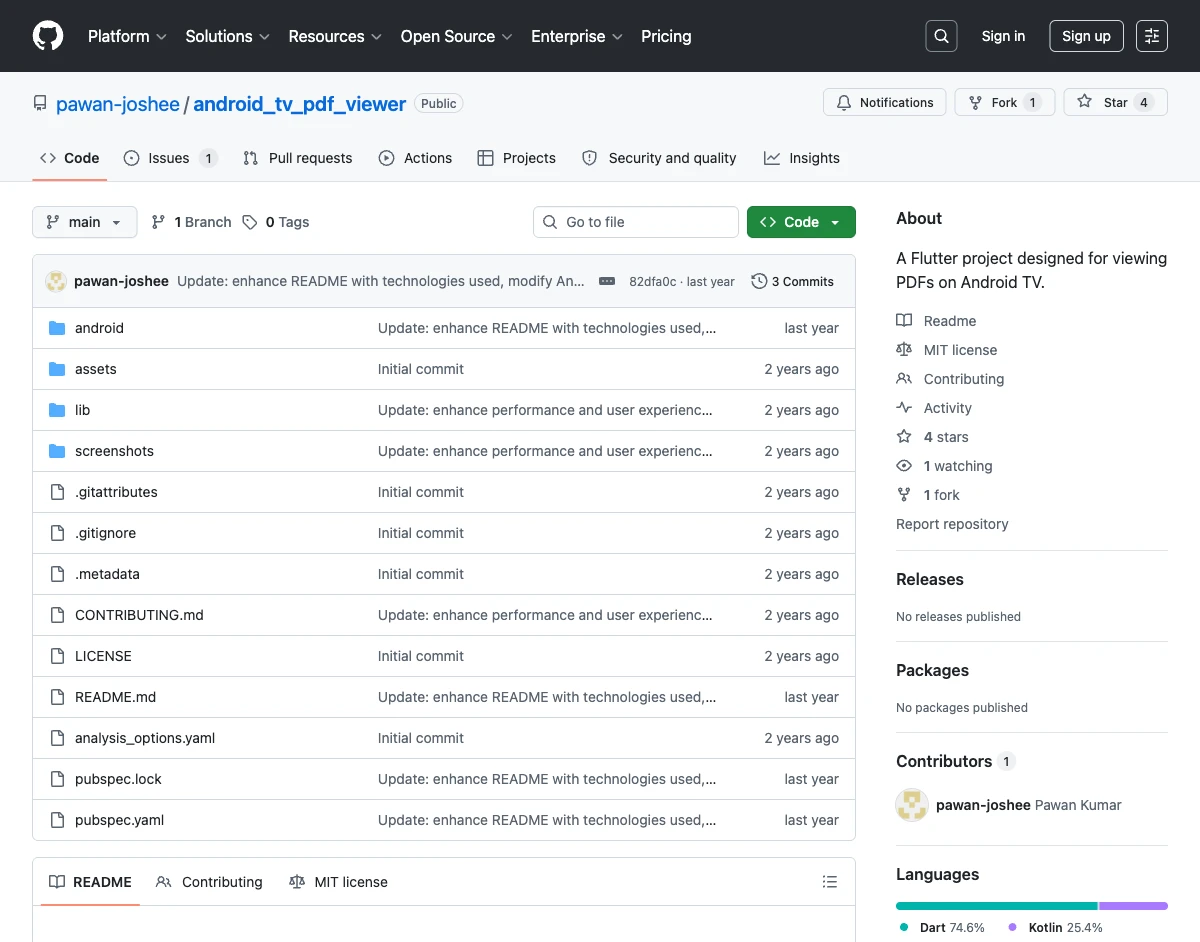Image resolution: width=1200 pixels, height=942 pixels.
Task: Open the android folder
Action: tap(99, 328)
